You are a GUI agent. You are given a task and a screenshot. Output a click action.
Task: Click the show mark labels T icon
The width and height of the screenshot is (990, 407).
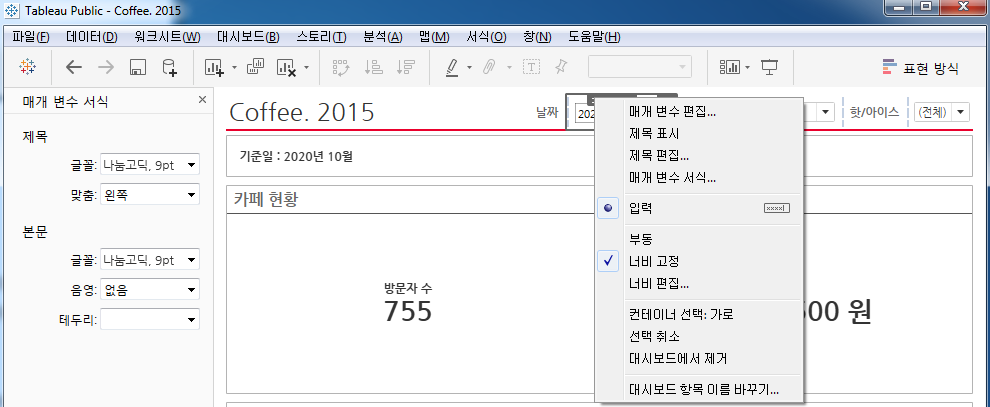(532, 68)
